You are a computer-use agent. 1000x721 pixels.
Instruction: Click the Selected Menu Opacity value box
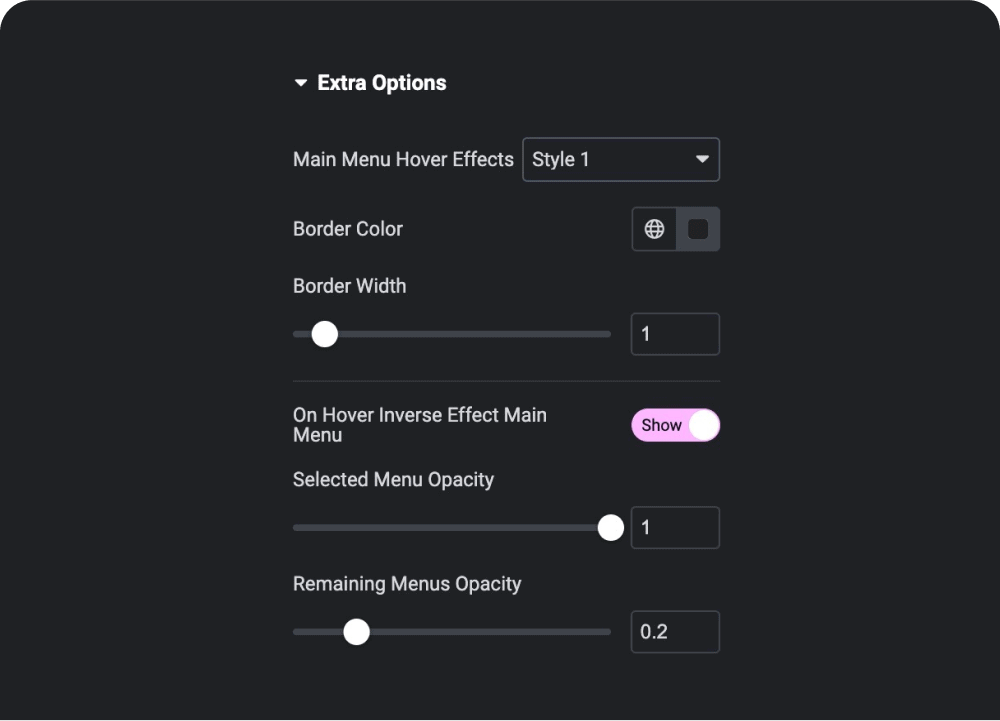(x=675, y=527)
